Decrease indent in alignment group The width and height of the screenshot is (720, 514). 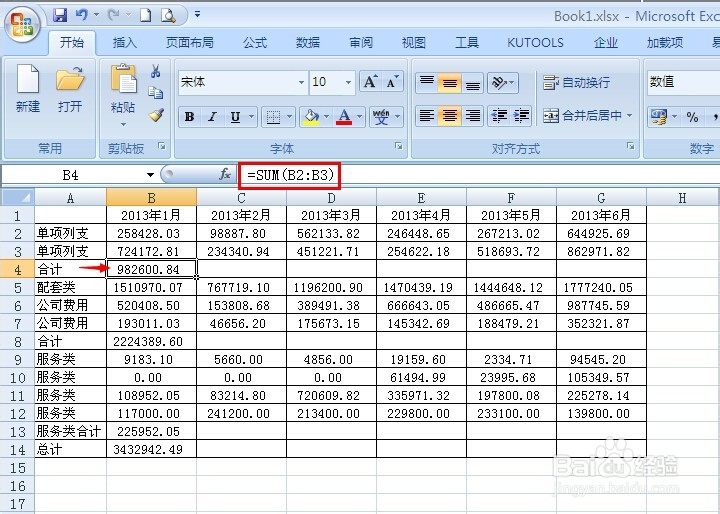coord(499,116)
